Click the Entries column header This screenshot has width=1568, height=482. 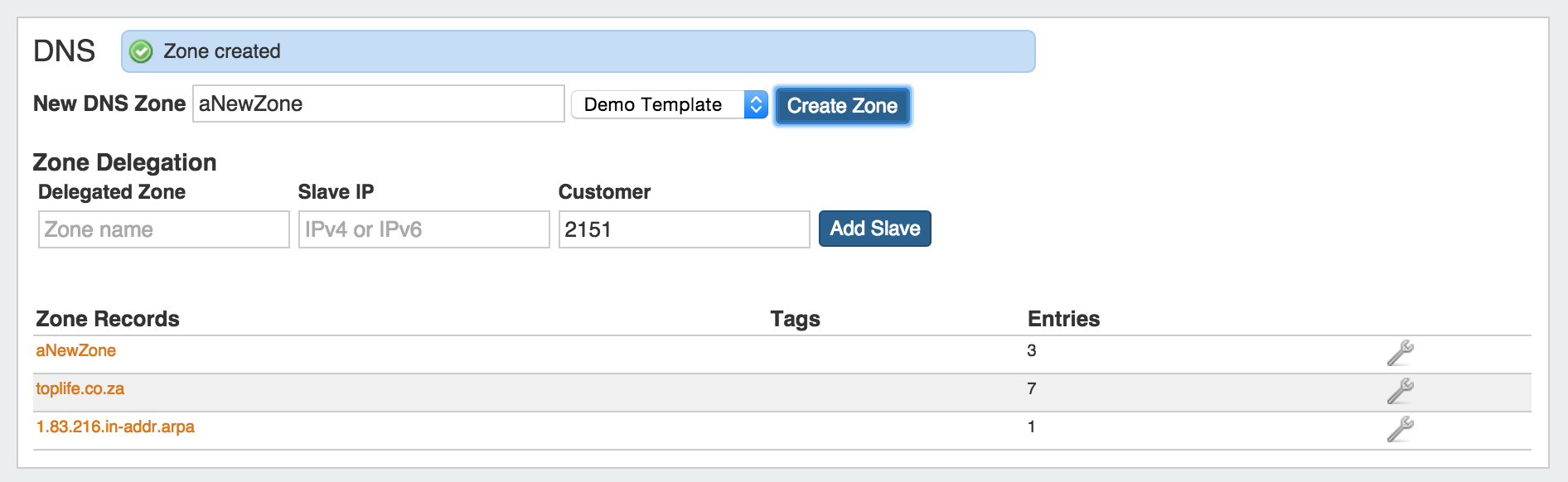1063,319
